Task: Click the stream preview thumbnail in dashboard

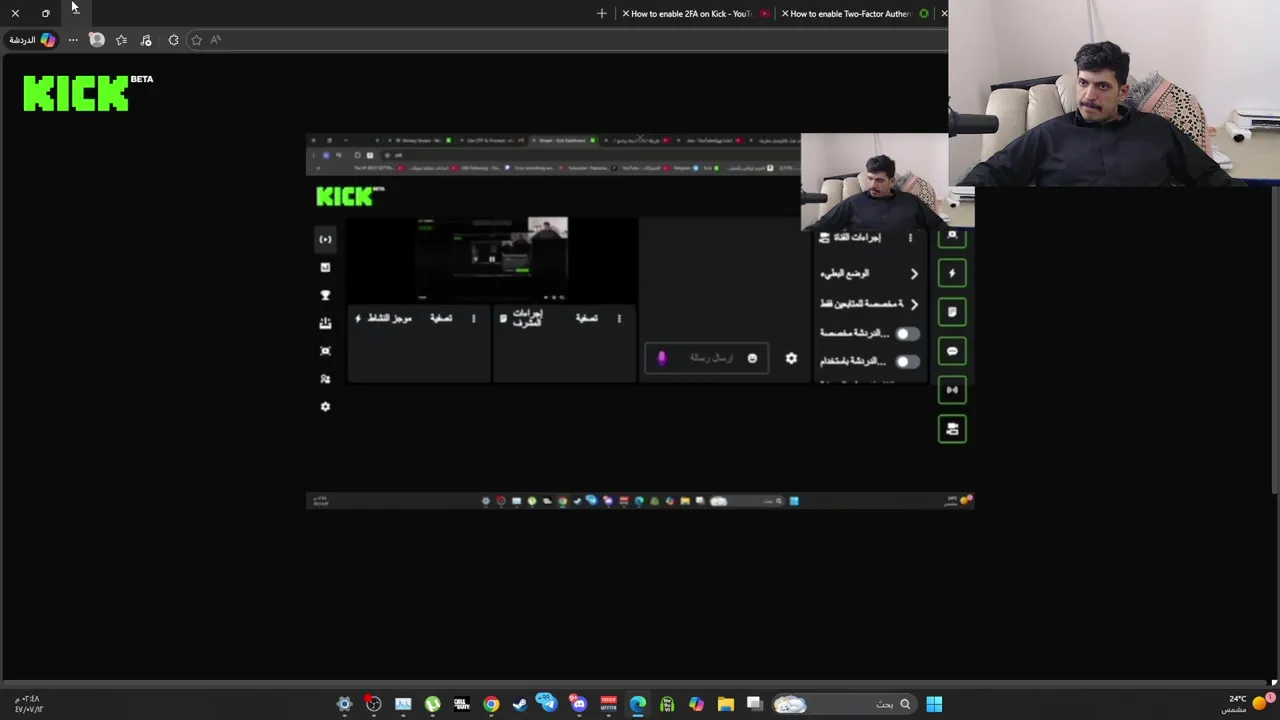Action: [x=493, y=259]
